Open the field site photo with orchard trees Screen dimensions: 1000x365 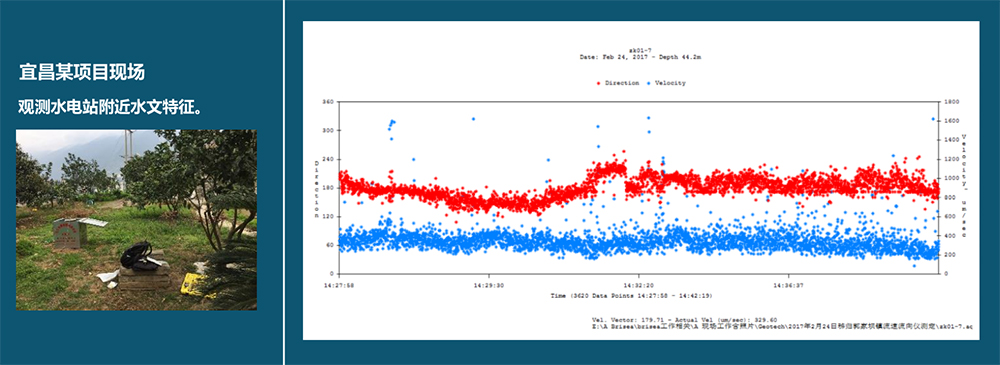(136, 220)
